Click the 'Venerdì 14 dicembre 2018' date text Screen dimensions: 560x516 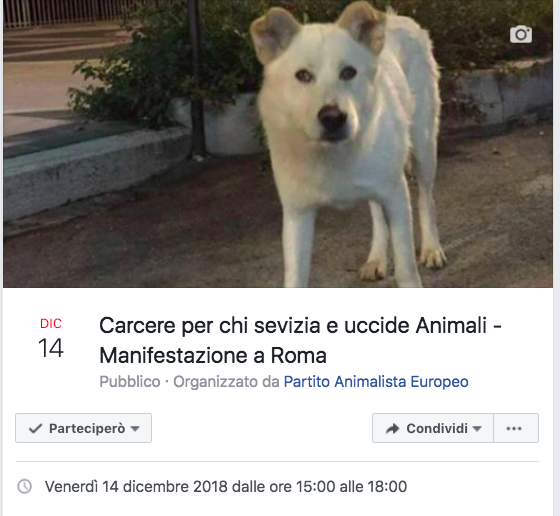coord(136,487)
